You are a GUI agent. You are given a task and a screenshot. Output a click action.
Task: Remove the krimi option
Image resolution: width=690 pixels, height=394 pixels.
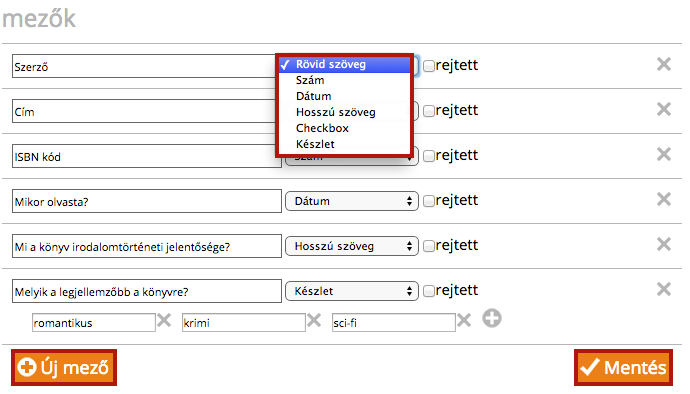pos(314,320)
